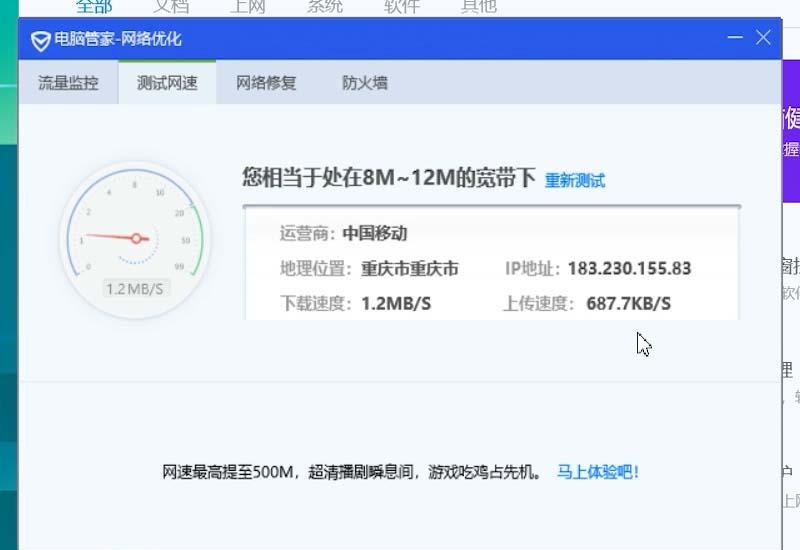
Task: Select the 软件 category in background window
Action: (x=402, y=6)
